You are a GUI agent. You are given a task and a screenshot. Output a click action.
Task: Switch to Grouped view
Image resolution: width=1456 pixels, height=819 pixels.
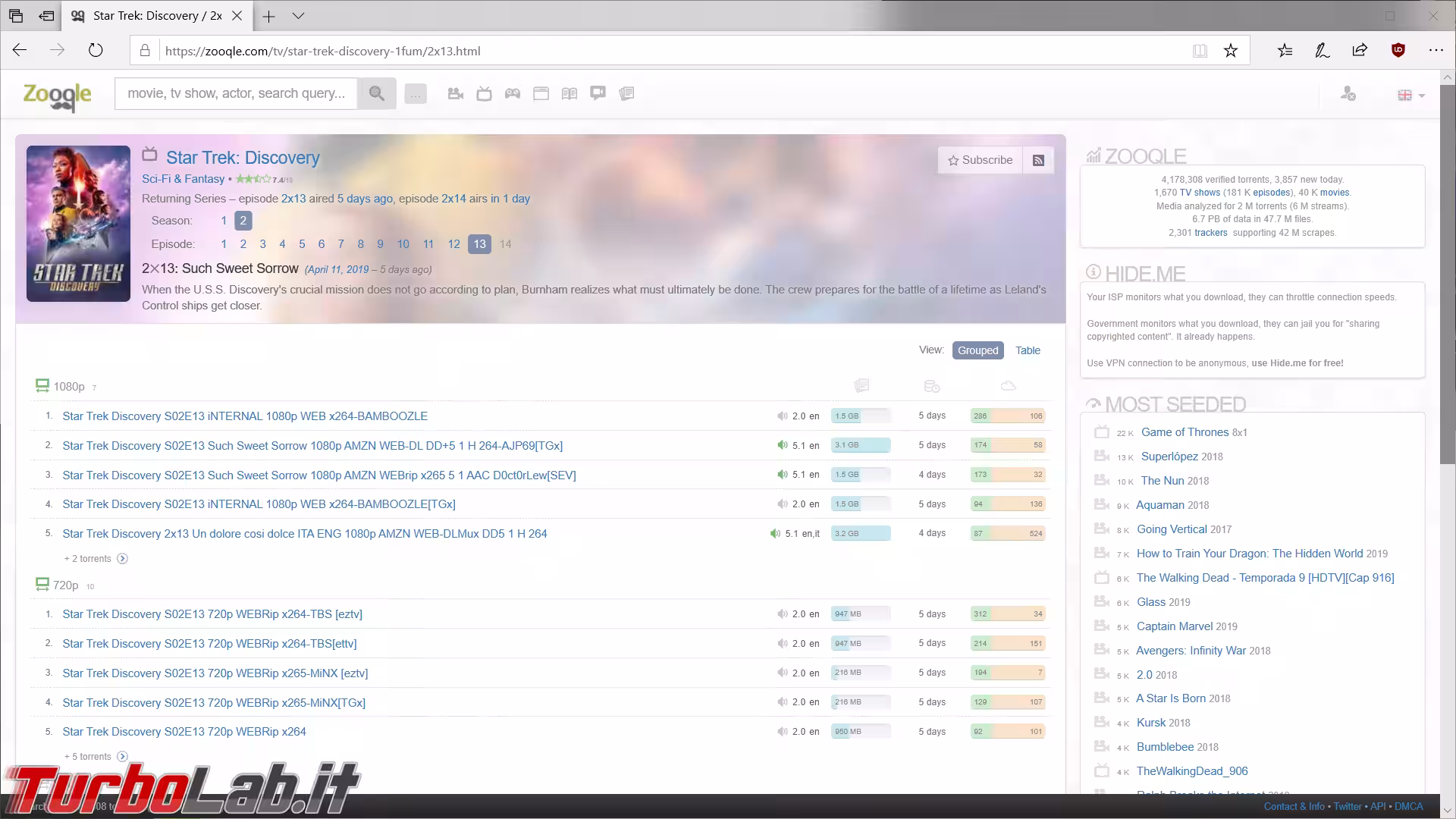pos(977,350)
